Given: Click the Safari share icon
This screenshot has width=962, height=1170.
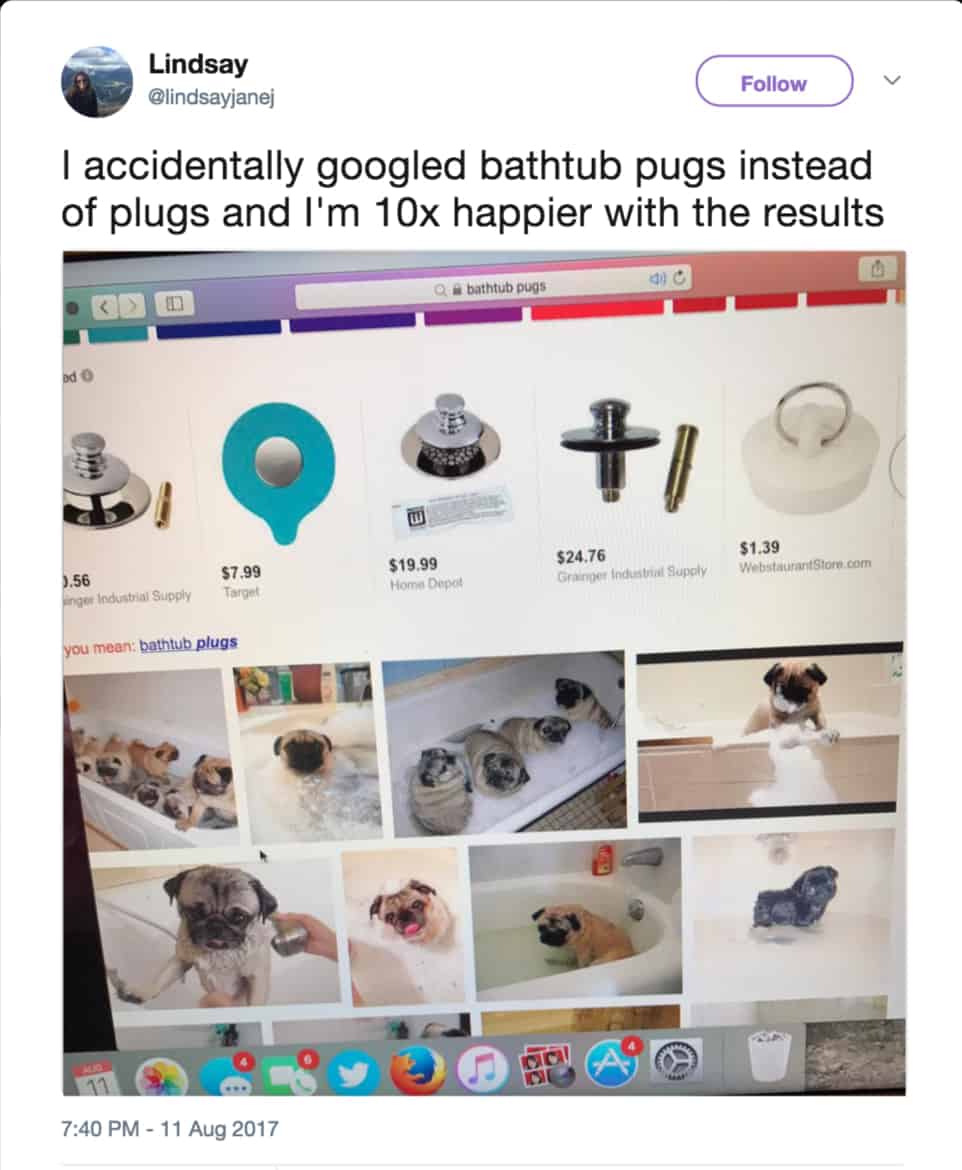Looking at the screenshot, I should (878, 268).
